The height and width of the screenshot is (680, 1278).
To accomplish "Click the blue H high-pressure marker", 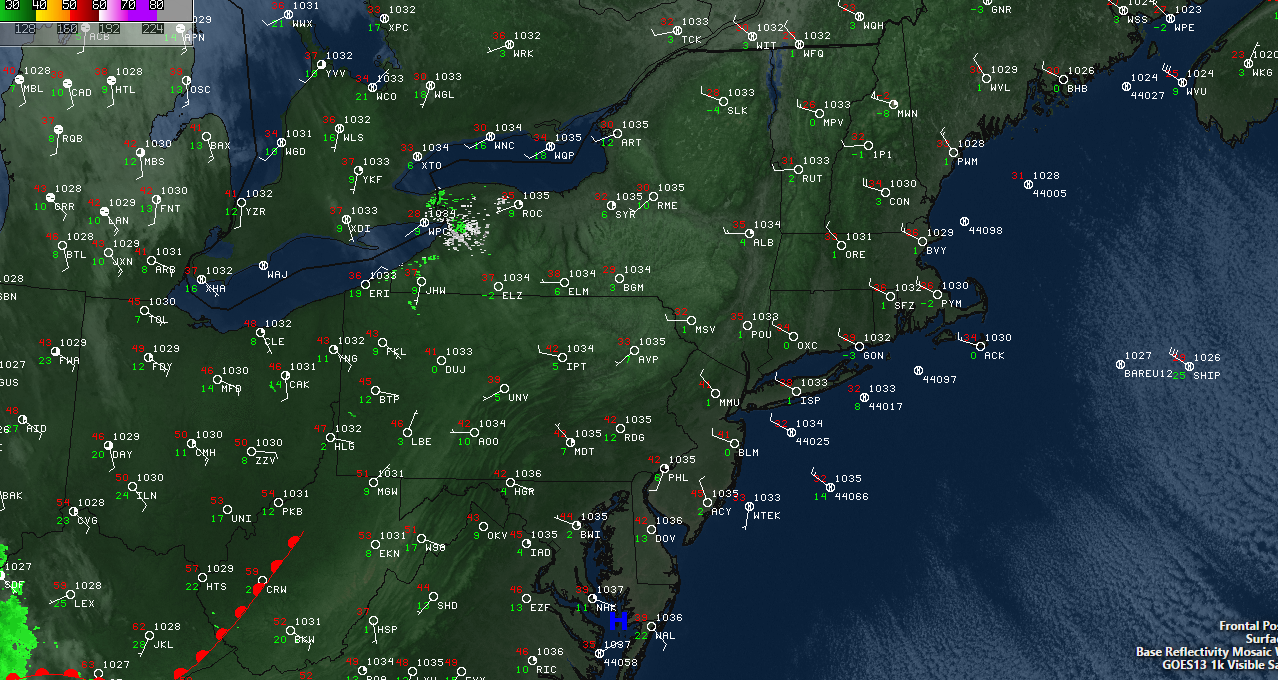I will tap(616, 621).
